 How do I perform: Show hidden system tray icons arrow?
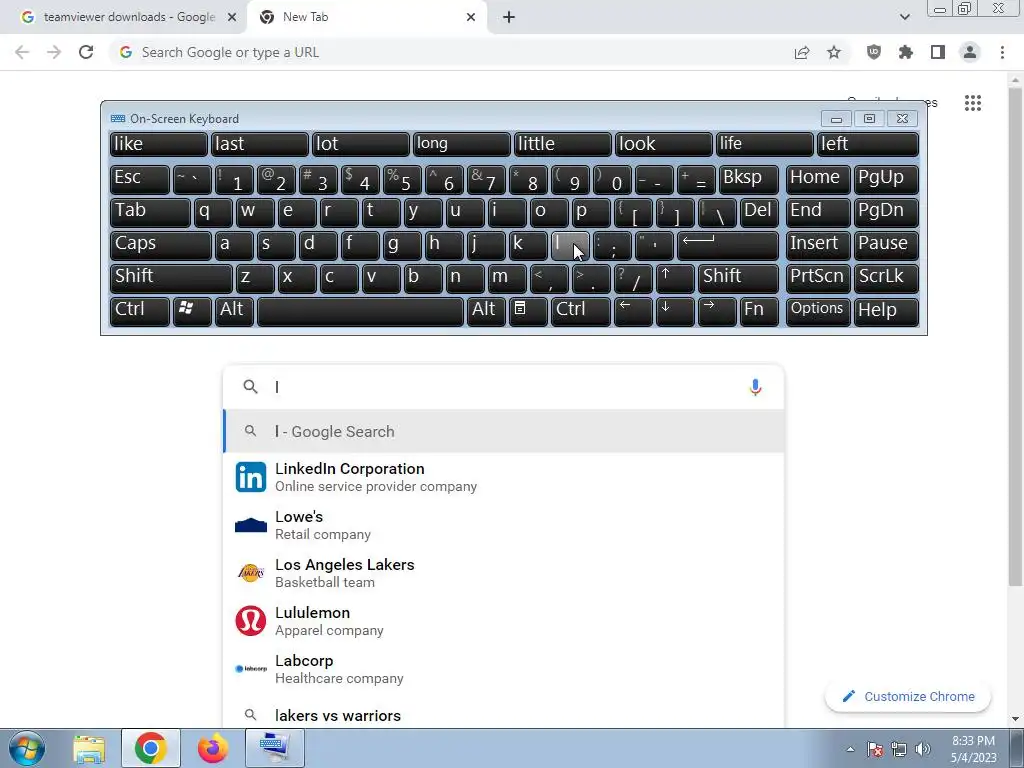click(850, 749)
